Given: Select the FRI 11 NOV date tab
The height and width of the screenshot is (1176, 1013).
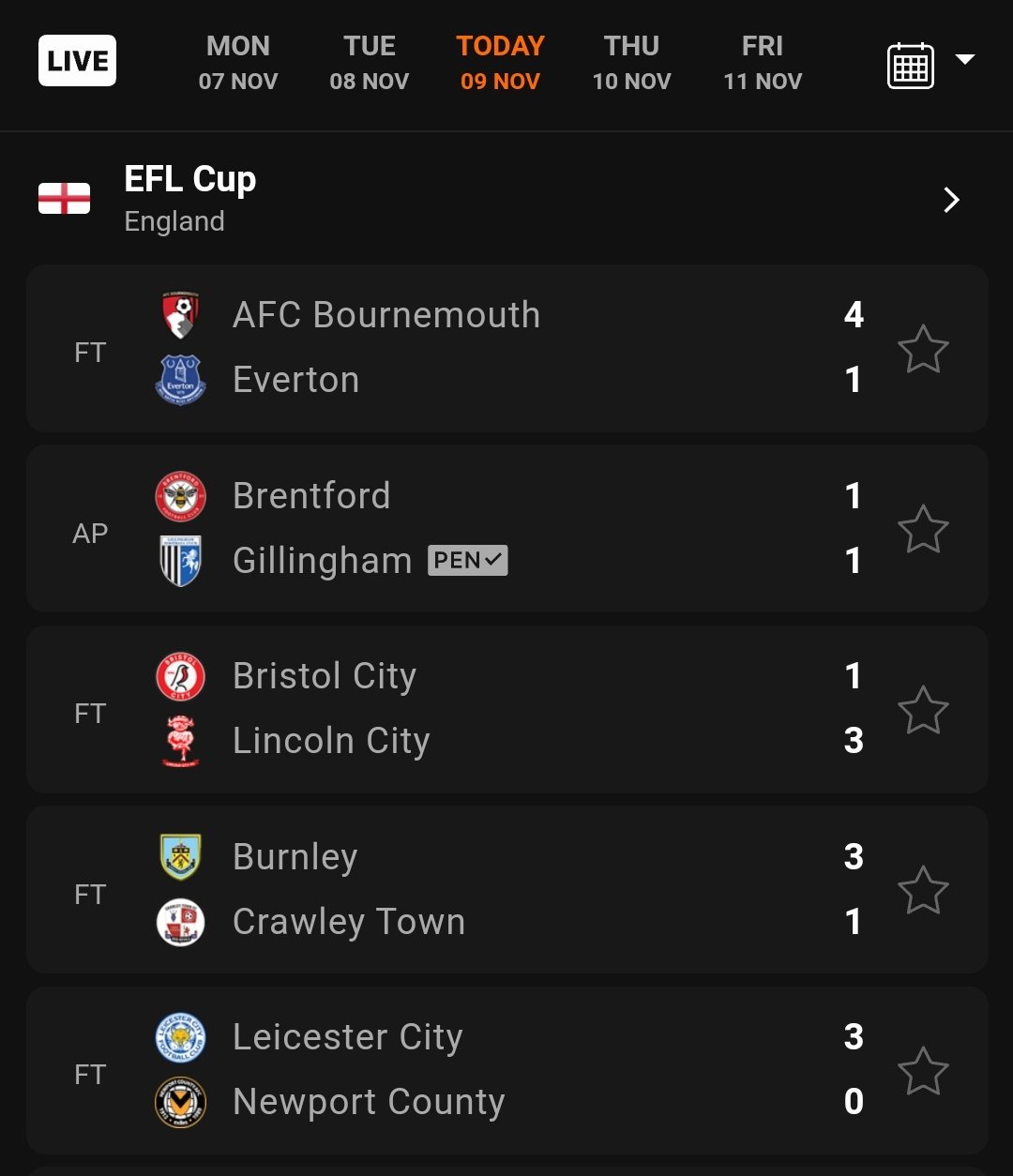Looking at the screenshot, I should [x=763, y=63].
